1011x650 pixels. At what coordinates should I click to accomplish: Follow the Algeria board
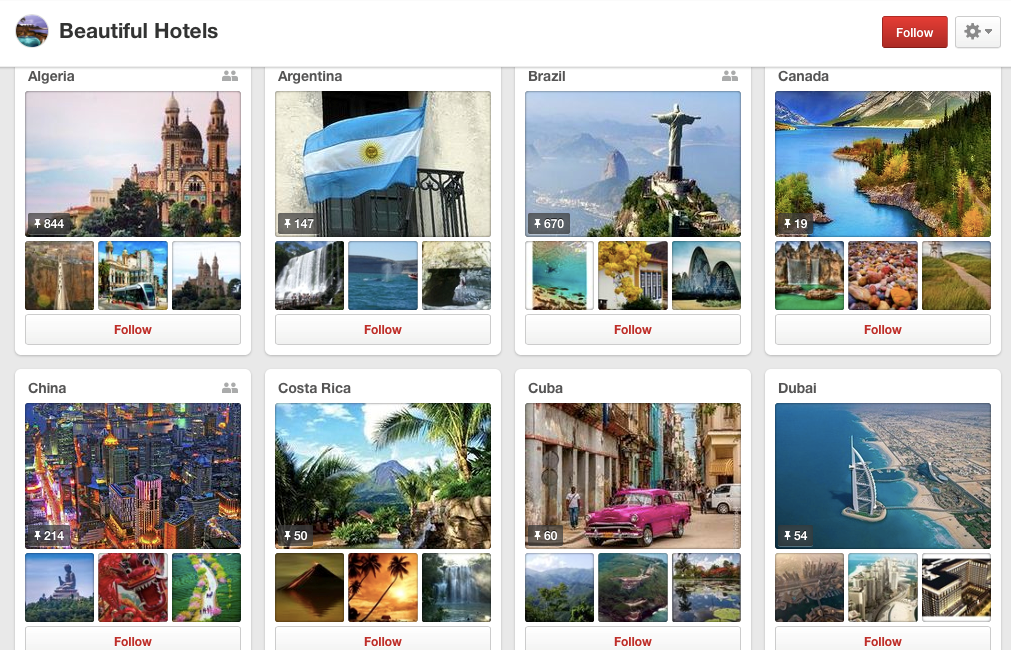click(133, 330)
